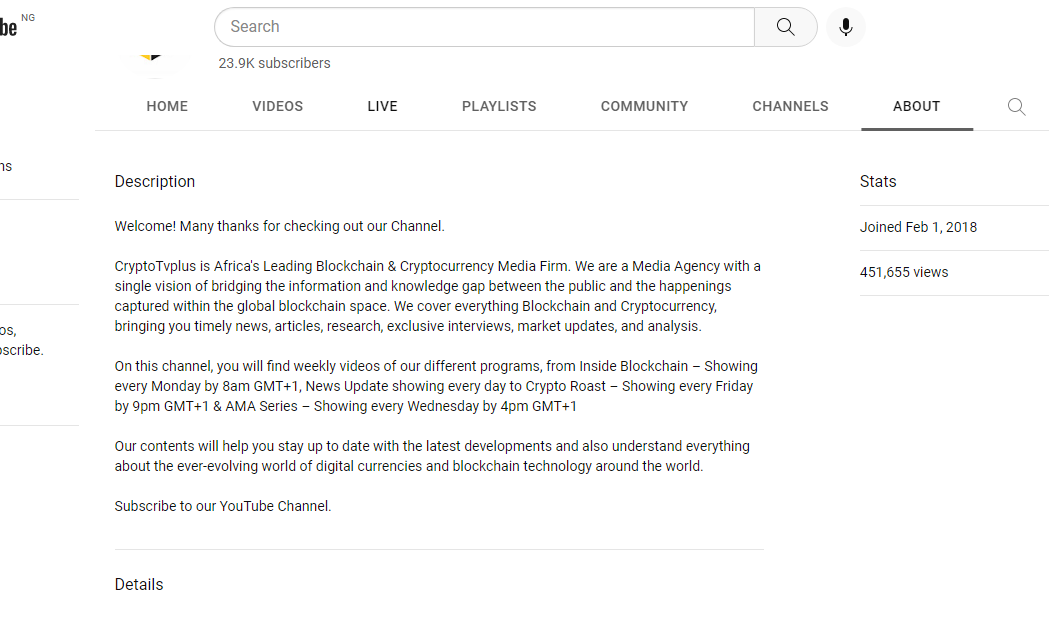Open the channel search magnifier icon
Image resolution: width=1049 pixels, height=622 pixels.
click(x=1016, y=106)
